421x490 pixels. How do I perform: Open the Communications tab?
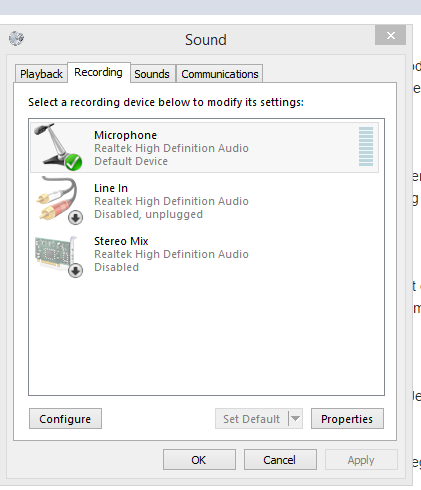click(x=220, y=74)
